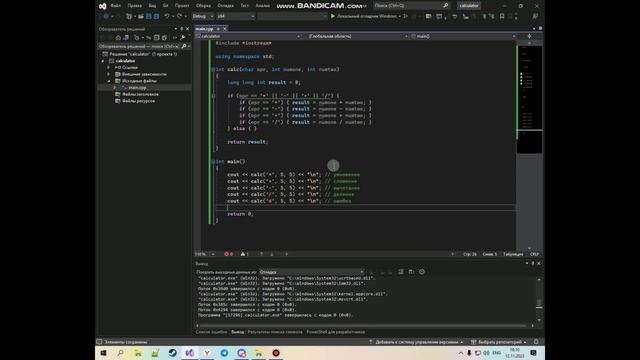Open the editor zoom level dropdown
This screenshot has height=360, width=640.
[205, 254]
